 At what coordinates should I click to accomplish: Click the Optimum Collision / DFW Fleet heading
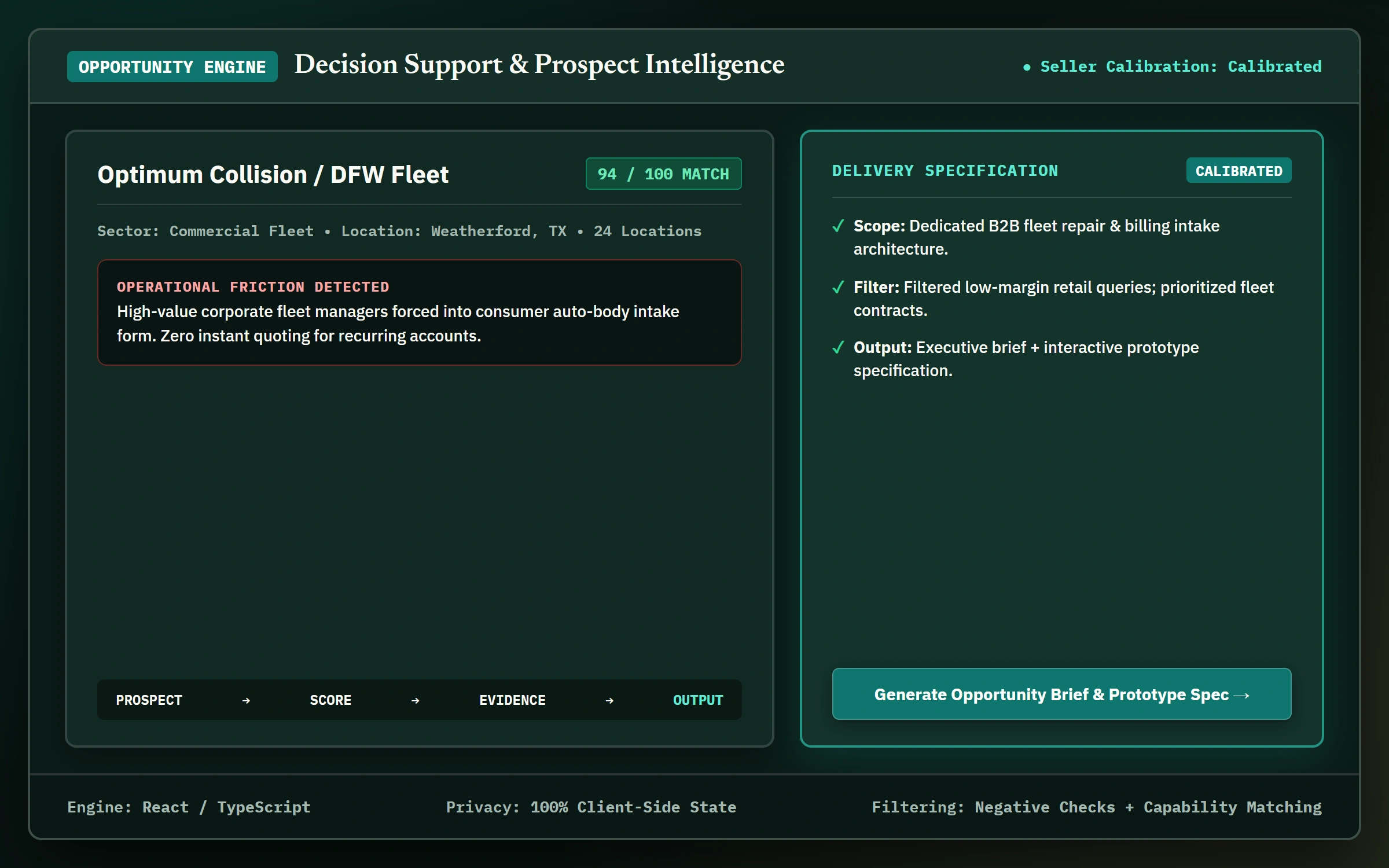[x=273, y=174]
